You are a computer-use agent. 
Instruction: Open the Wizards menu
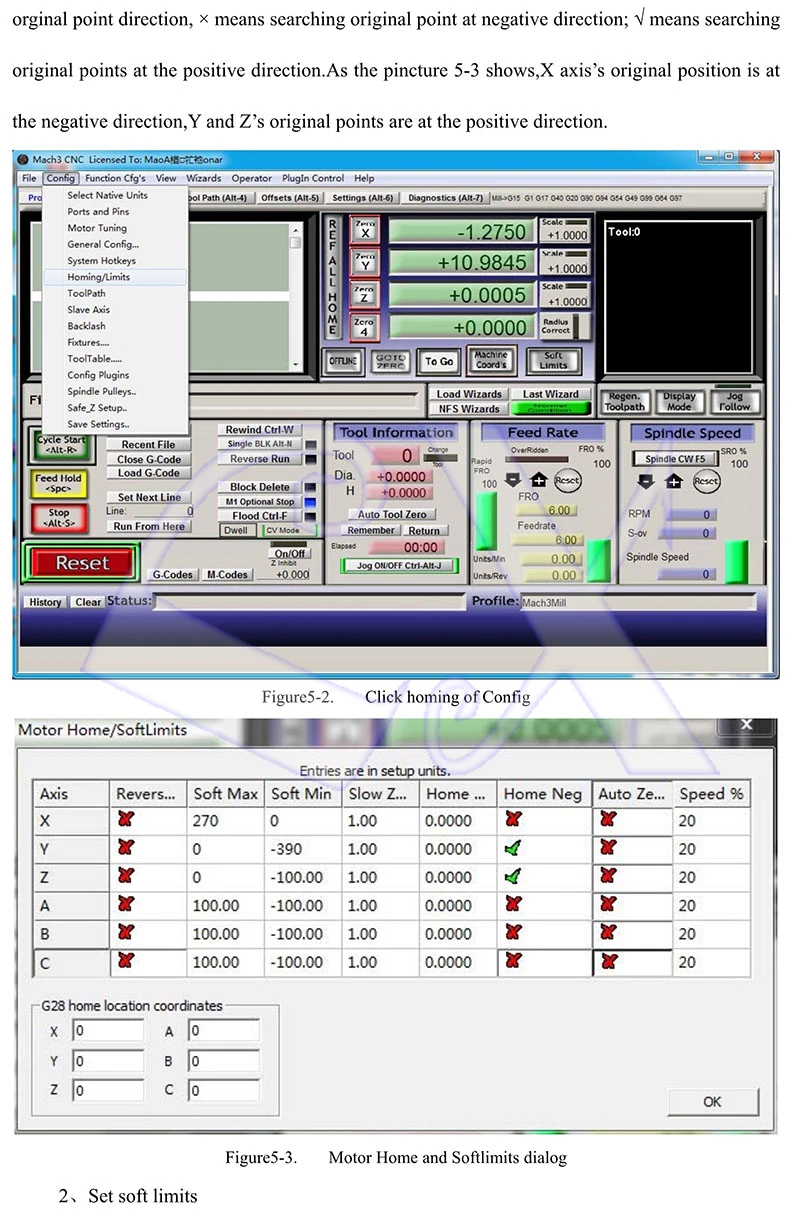(x=203, y=178)
